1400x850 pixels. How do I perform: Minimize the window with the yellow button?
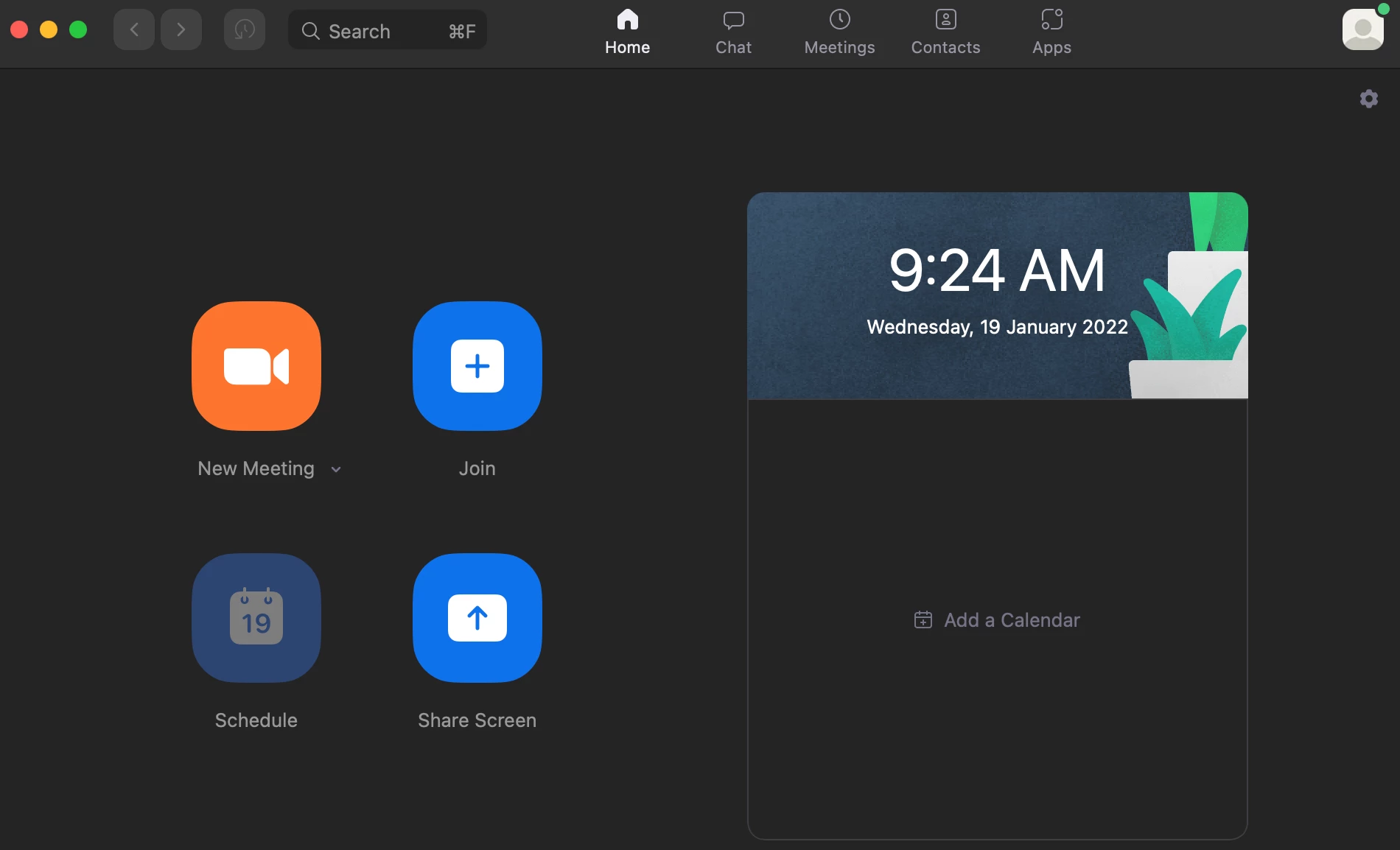(49, 29)
